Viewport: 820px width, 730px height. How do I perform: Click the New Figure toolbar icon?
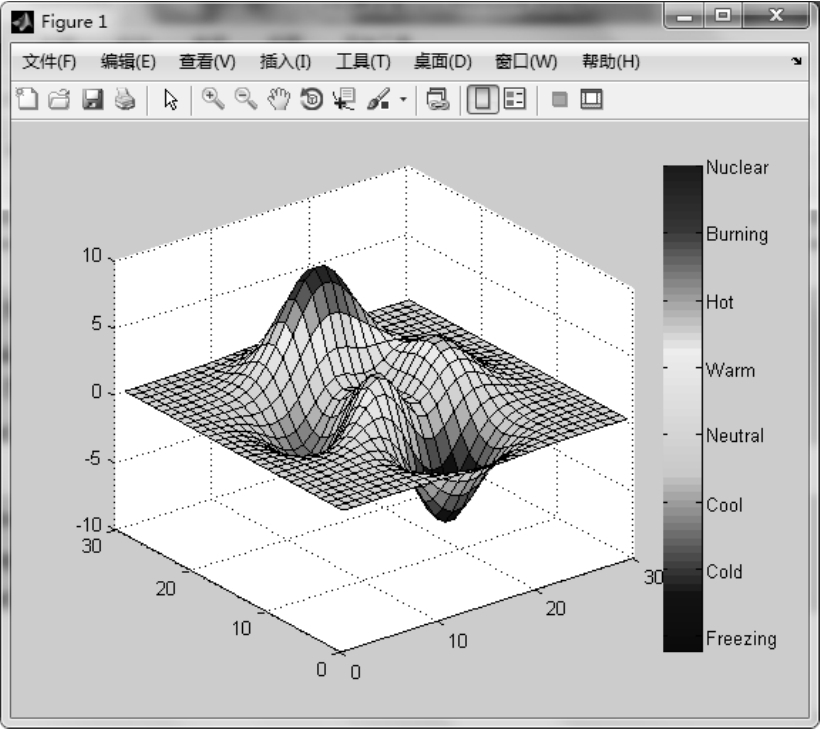(x=27, y=99)
